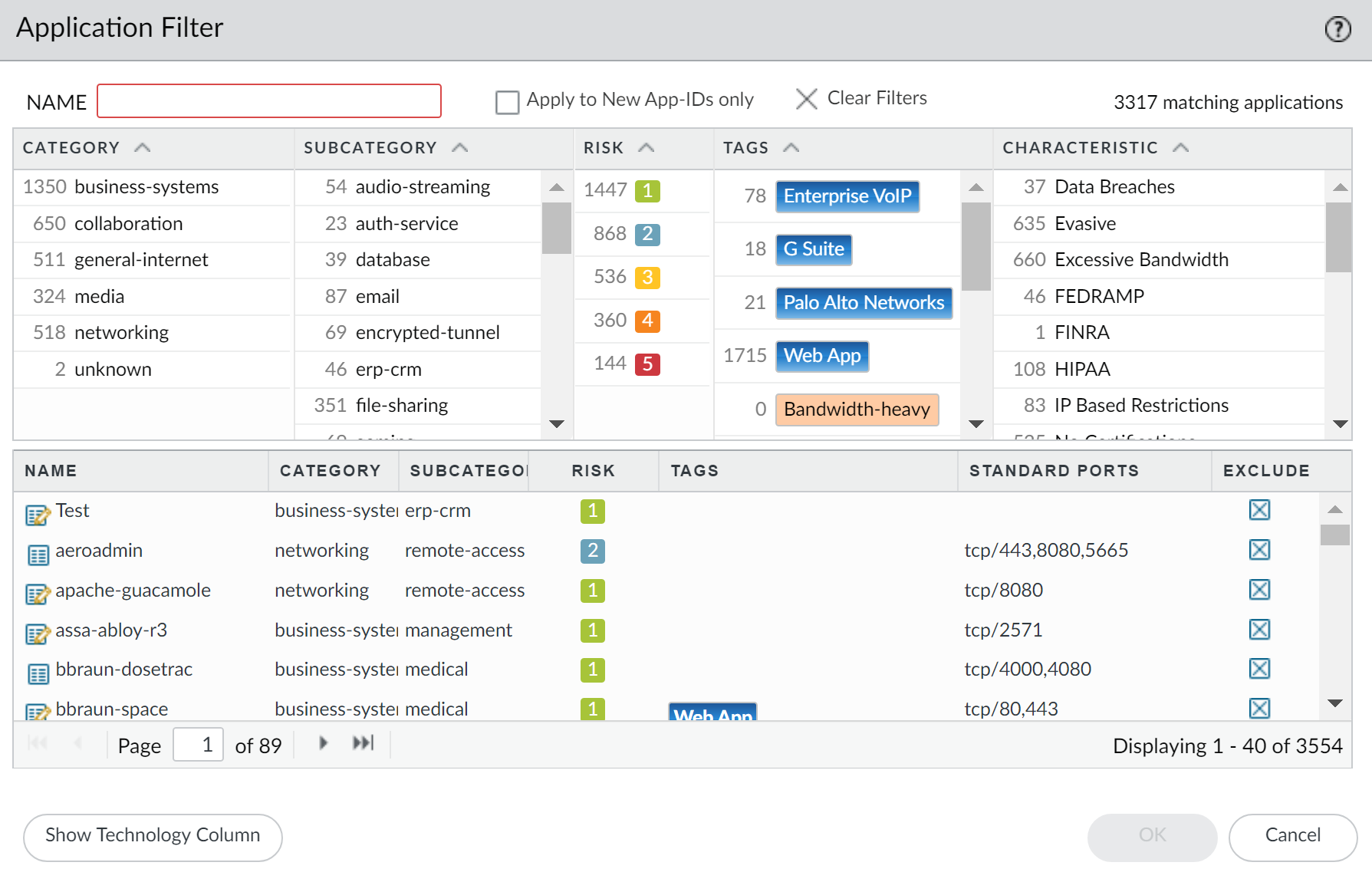Sort by Standard Ports column header
This screenshot has width=1372, height=882.
point(1054,471)
